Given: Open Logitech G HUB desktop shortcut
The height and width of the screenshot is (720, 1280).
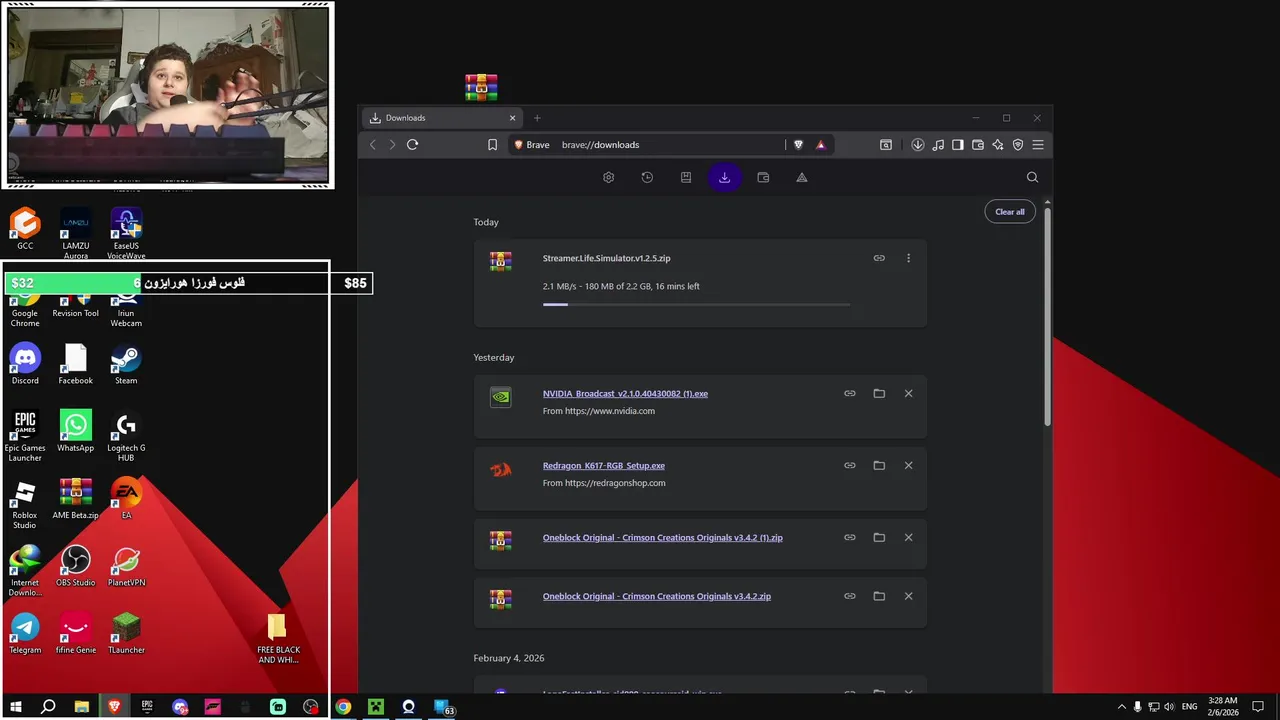Looking at the screenshot, I should pyautogui.click(x=126, y=436).
